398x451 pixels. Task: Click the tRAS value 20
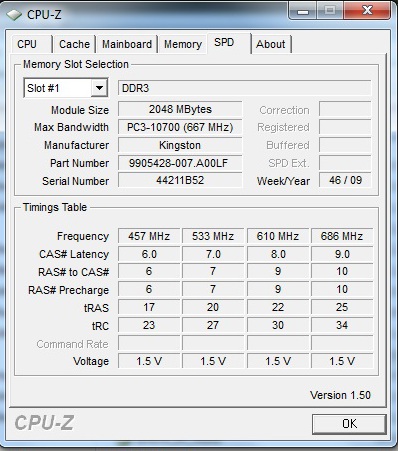(x=213, y=307)
